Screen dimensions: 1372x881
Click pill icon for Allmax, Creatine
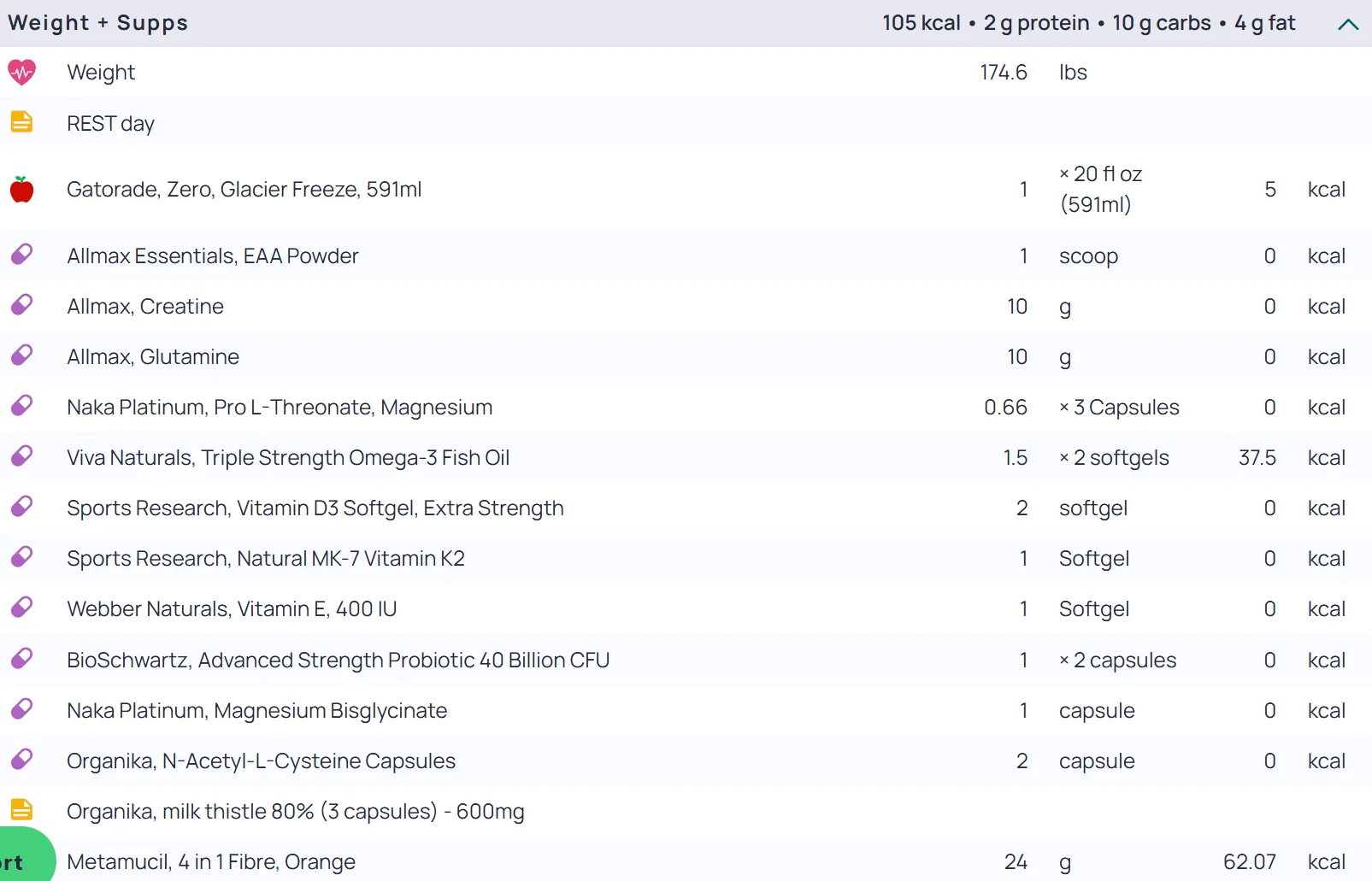(21, 305)
